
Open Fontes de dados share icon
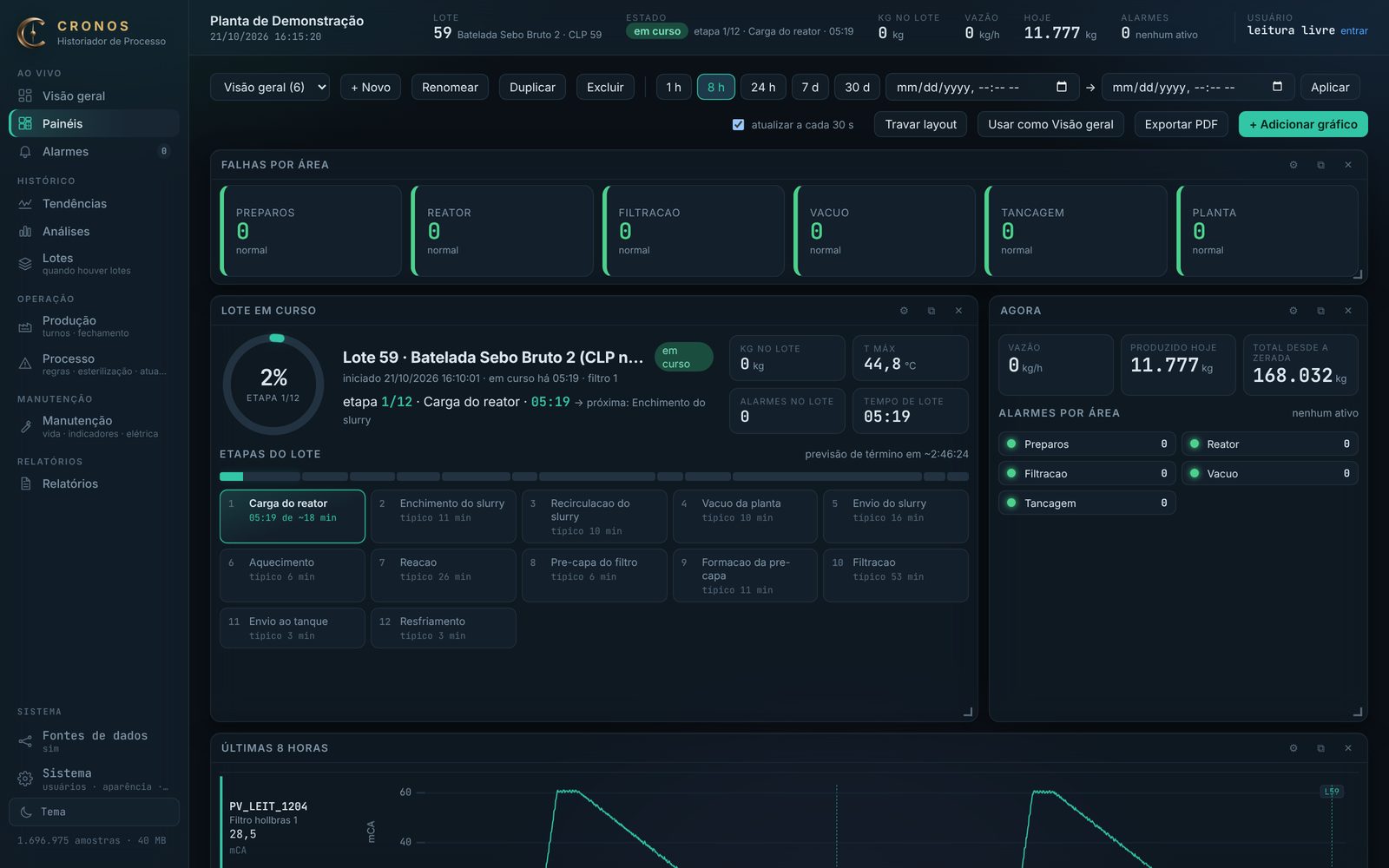[25, 741]
